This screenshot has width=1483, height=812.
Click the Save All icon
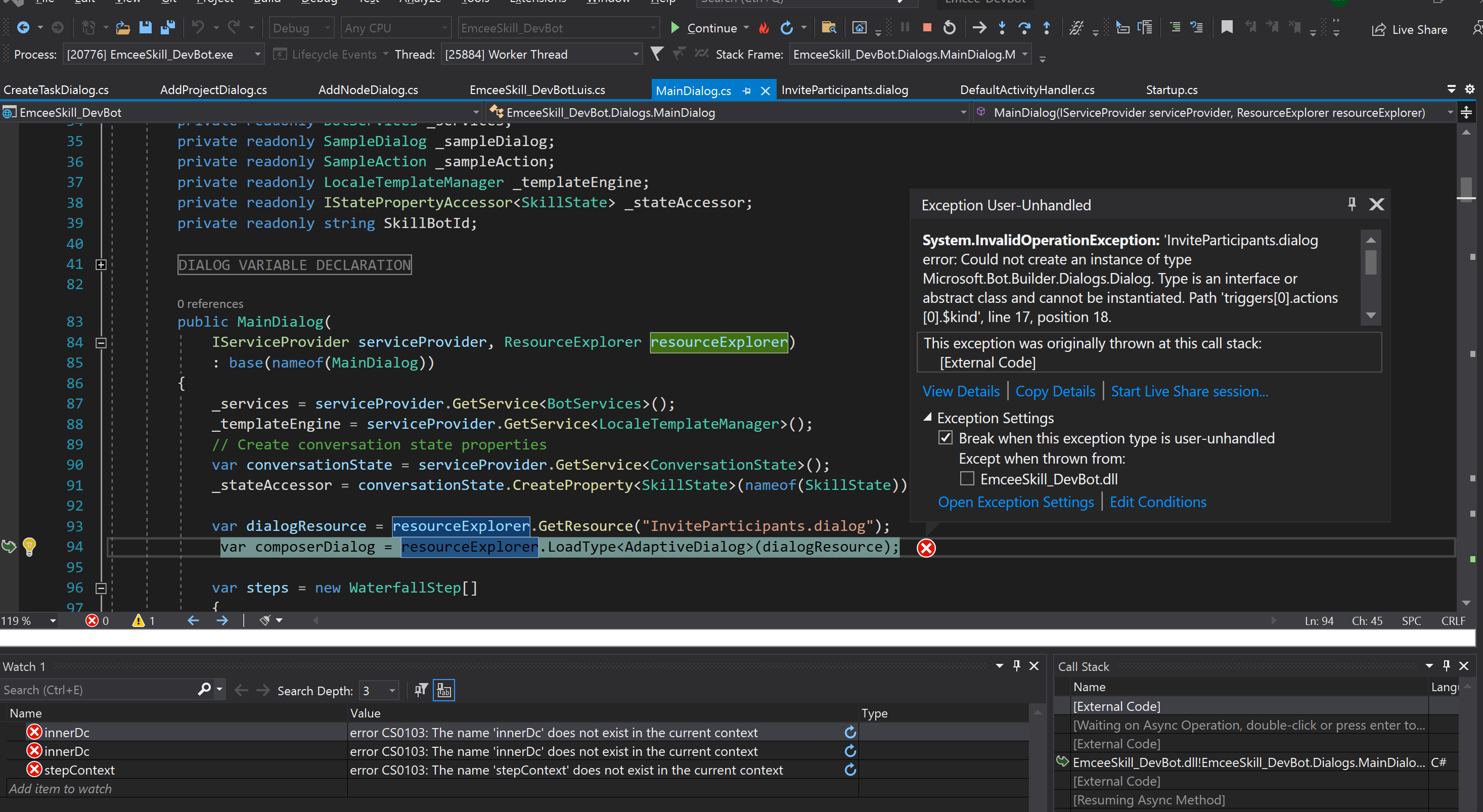click(167, 28)
